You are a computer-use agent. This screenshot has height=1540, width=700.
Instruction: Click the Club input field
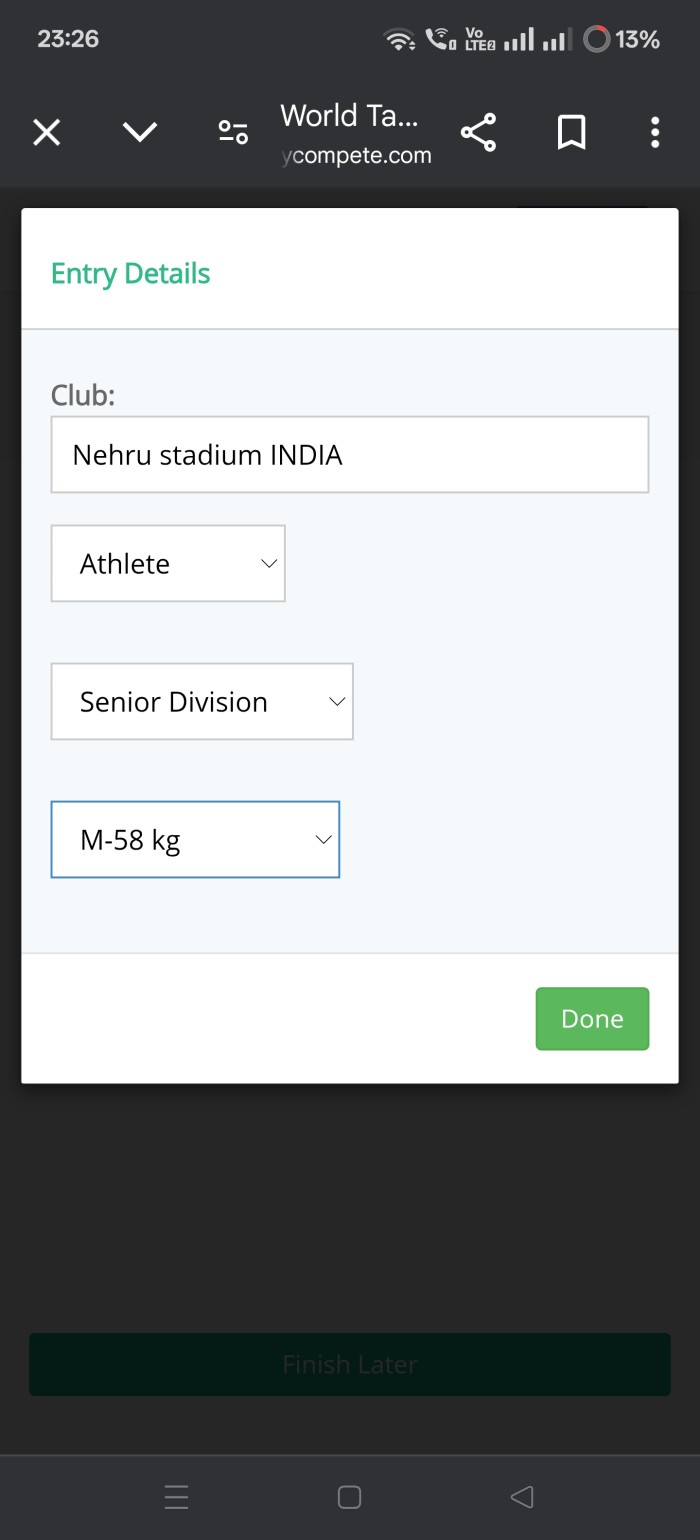350,455
